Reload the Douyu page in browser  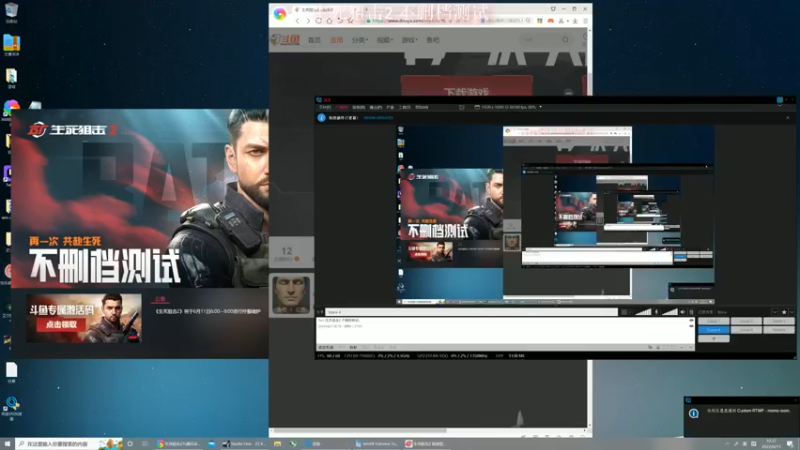[319, 21]
